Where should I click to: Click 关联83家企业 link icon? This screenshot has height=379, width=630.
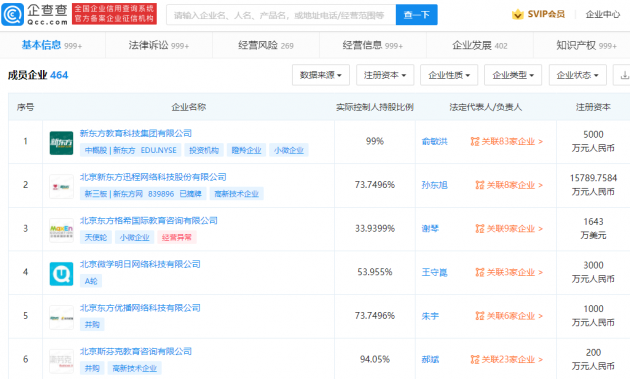pyautogui.click(x=475, y=141)
